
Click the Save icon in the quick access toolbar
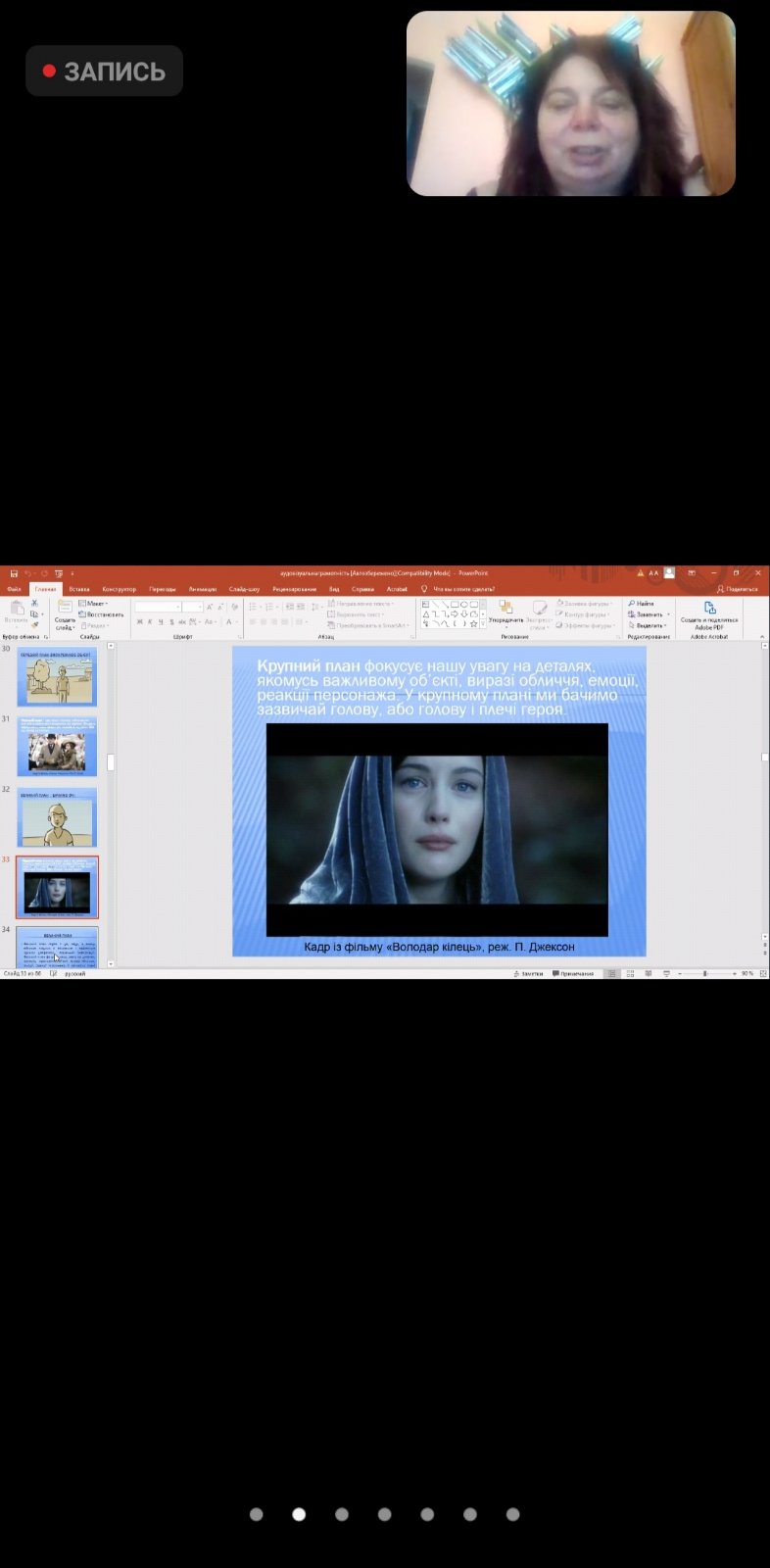pyautogui.click(x=14, y=573)
